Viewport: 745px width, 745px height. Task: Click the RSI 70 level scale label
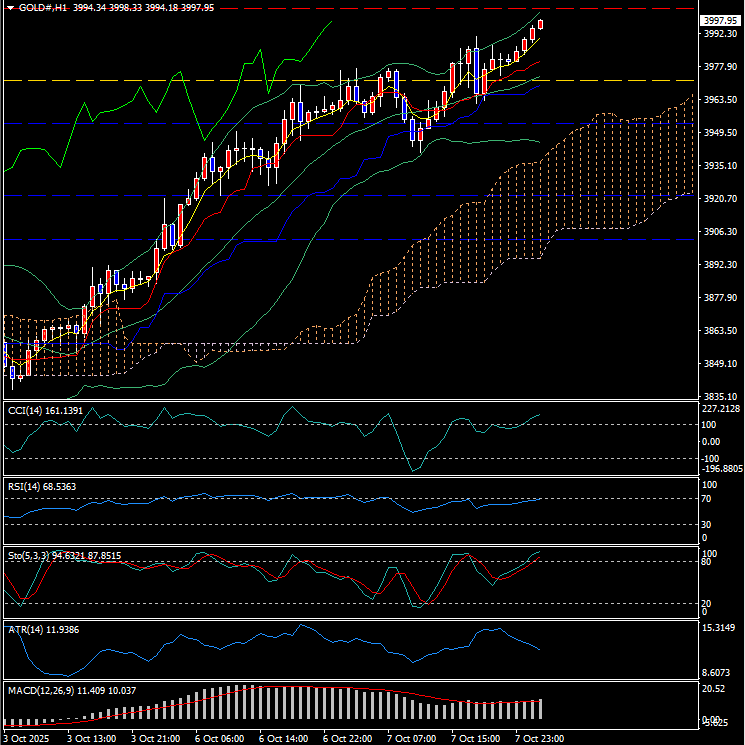pos(706,497)
